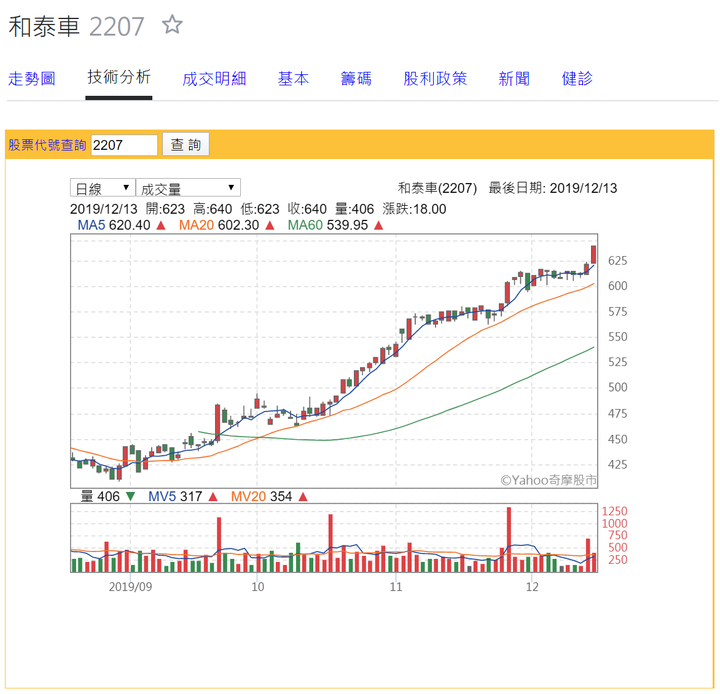Click the MA20 602.30 value
The image size is (720, 694).
219,226
